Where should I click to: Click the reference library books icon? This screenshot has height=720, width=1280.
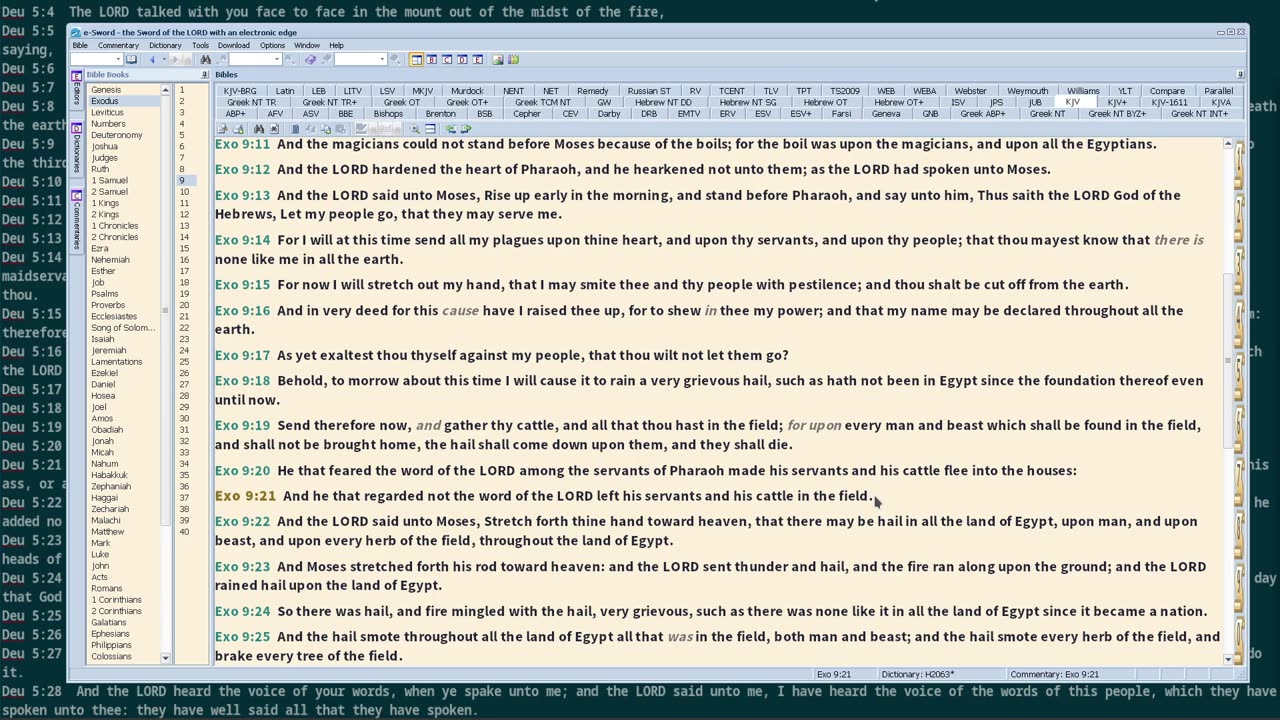click(513, 59)
